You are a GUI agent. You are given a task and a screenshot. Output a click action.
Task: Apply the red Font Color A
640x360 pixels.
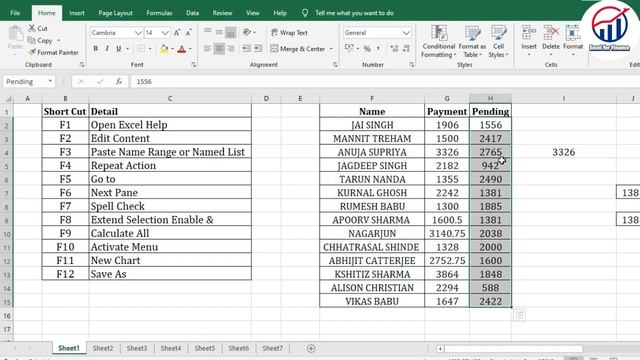coord(182,49)
